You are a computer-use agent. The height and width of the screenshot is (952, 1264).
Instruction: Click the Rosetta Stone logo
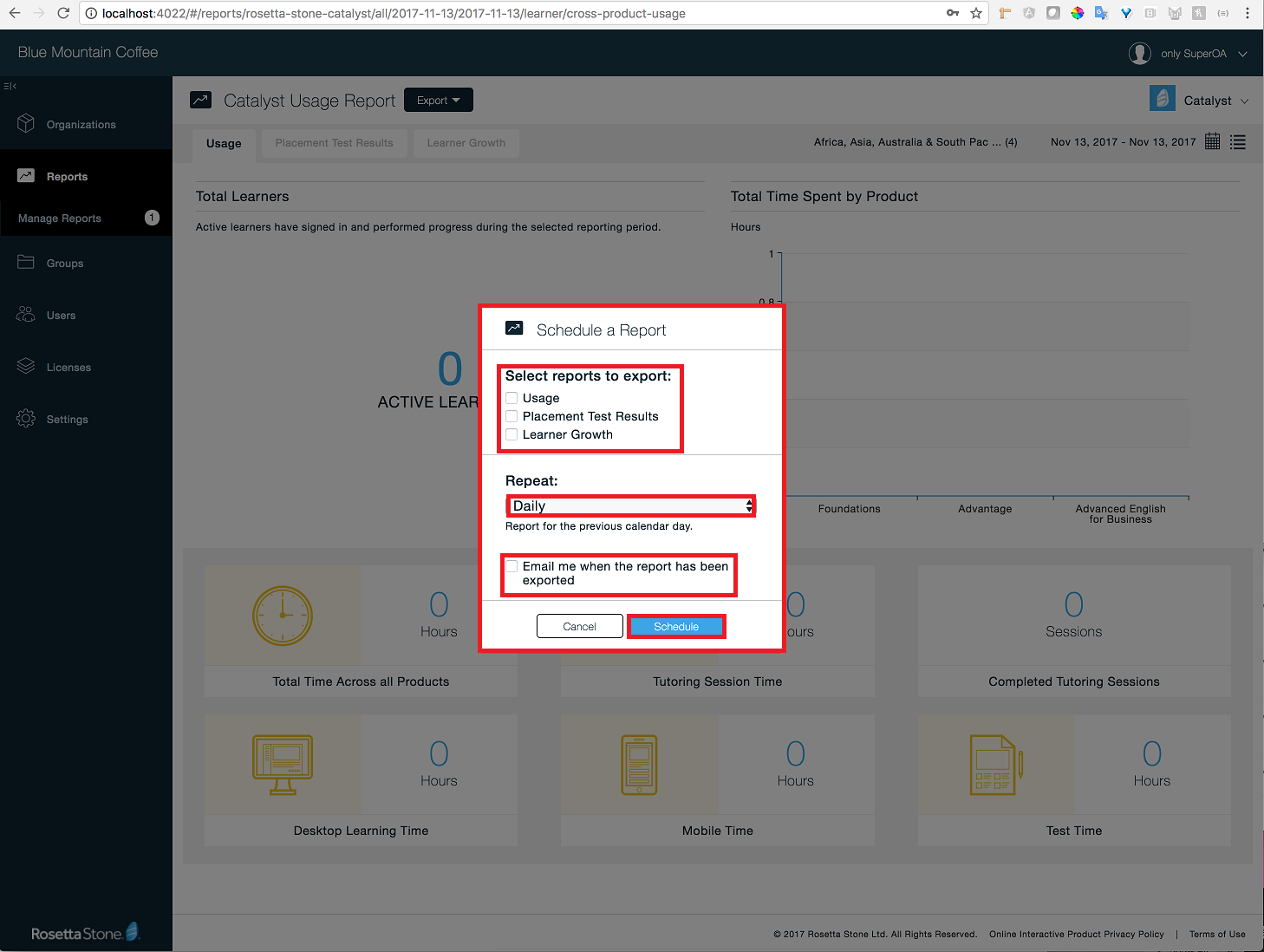[x=85, y=933]
